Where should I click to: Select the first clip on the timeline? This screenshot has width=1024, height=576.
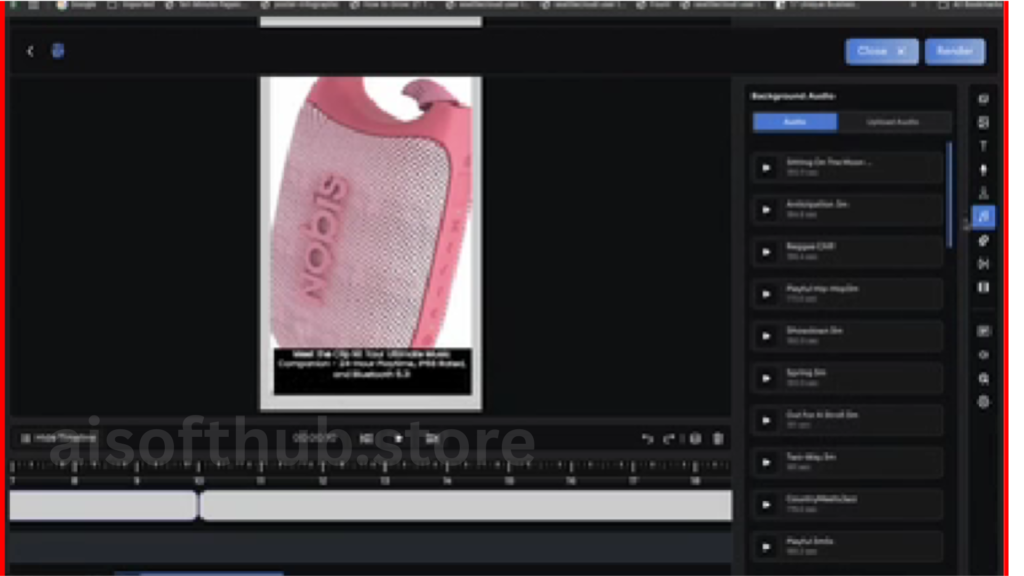tap(102, 506)
